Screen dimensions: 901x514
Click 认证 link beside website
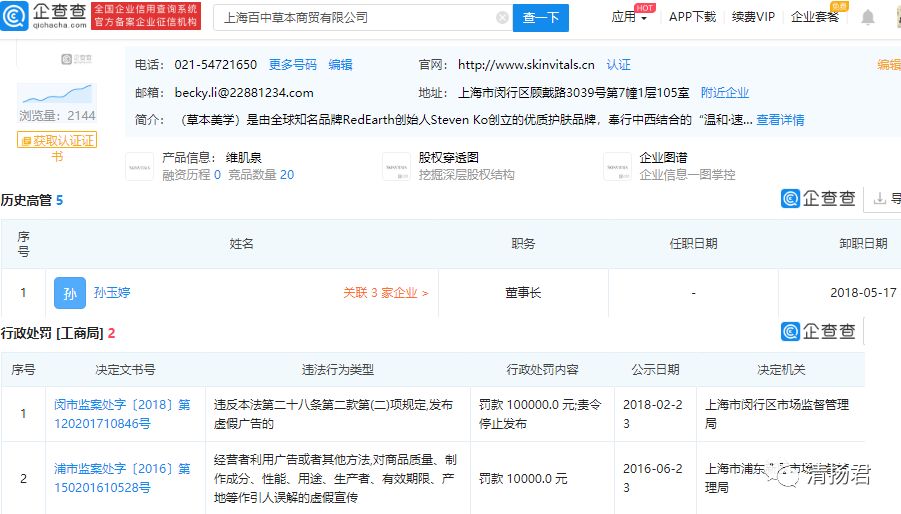pyautogui.click(x=618, y=64)
